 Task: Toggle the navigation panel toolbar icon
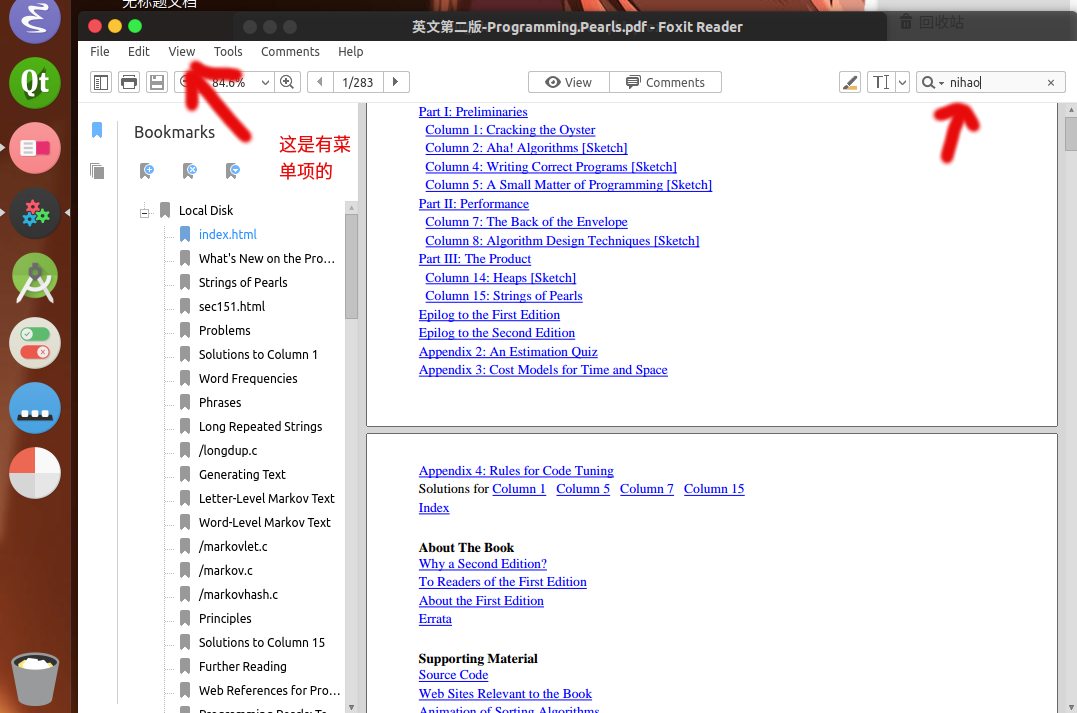click(101, 82)
